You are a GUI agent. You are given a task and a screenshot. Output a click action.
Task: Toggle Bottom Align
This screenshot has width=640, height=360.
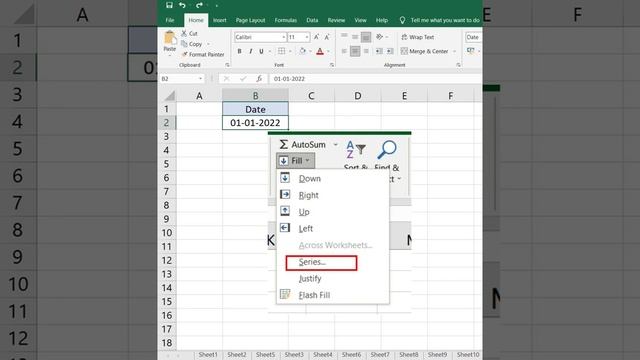(366, 37)
